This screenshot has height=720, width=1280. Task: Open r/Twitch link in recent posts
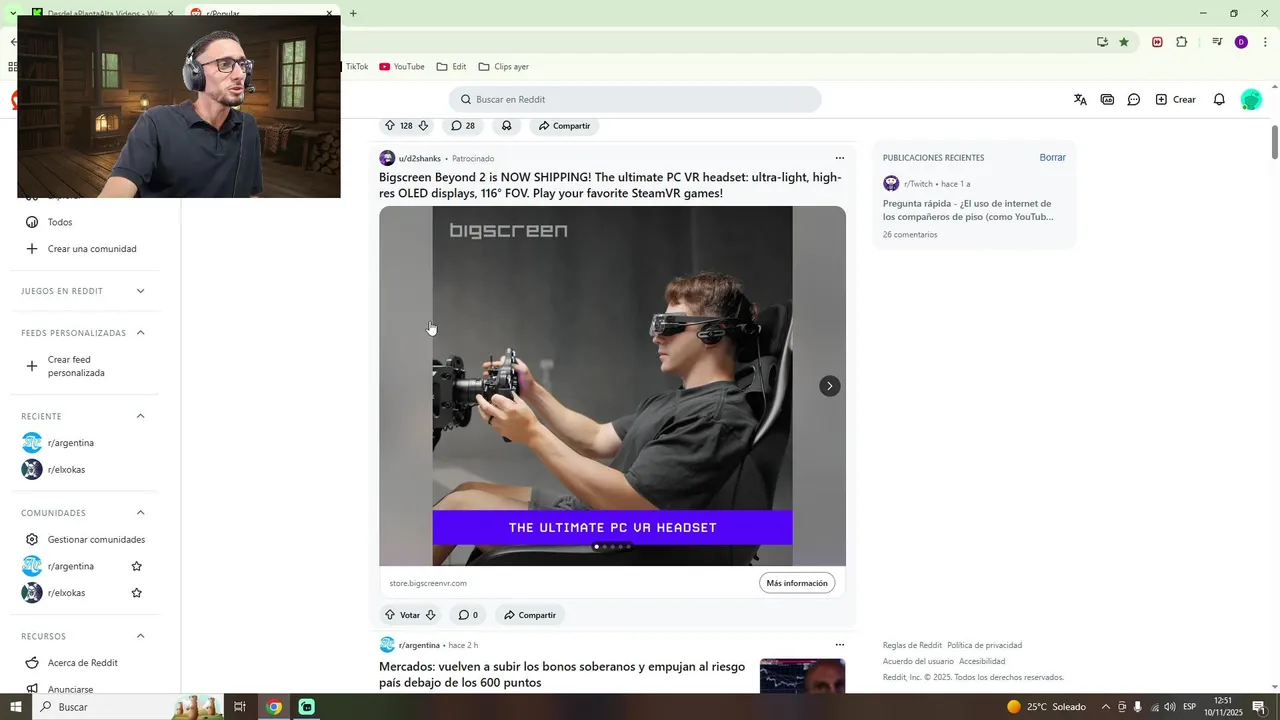pyautogui.click(x=918, y=184)
